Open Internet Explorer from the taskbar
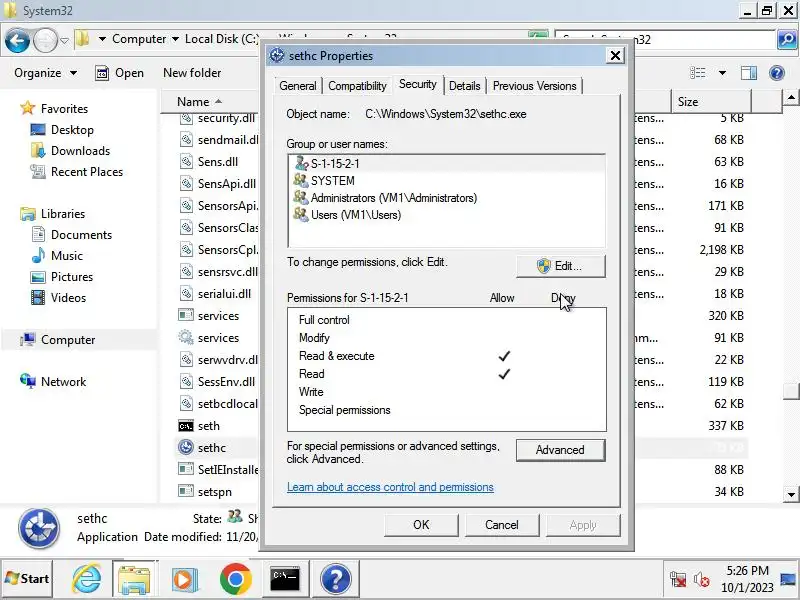800x600 pixels. (86, 579)
